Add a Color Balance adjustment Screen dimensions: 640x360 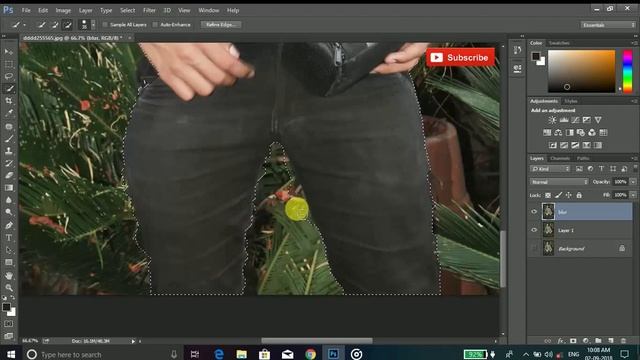pos(558,133)
